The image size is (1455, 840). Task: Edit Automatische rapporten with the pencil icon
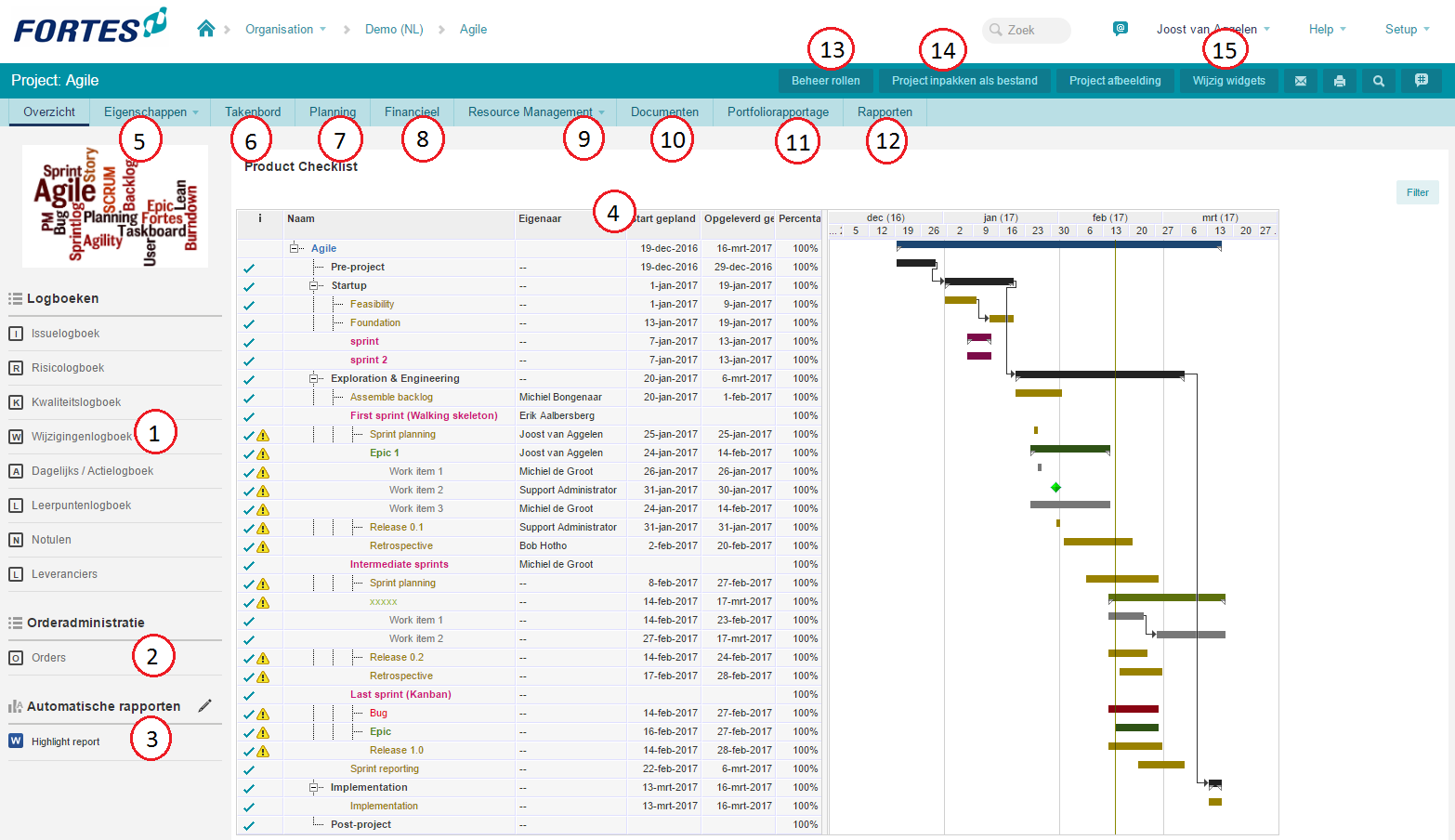coord(205,706)
